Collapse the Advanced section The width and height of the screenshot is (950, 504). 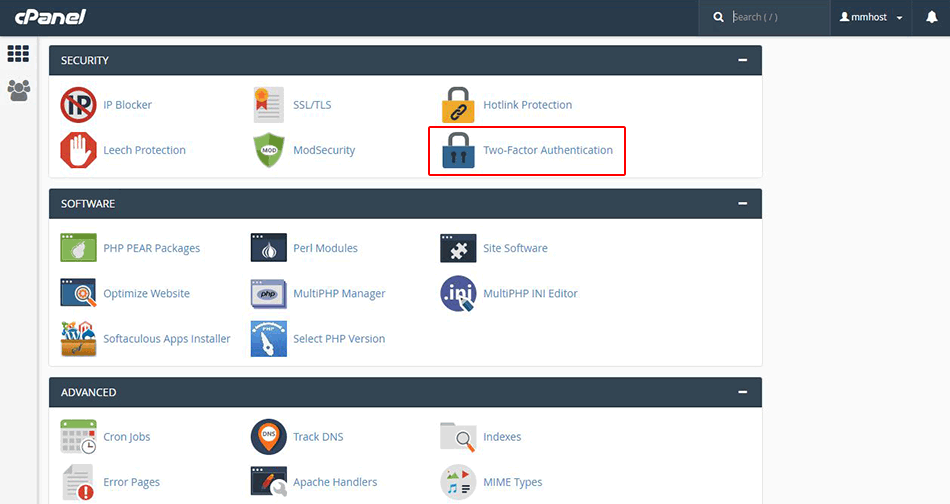point(743,392)
